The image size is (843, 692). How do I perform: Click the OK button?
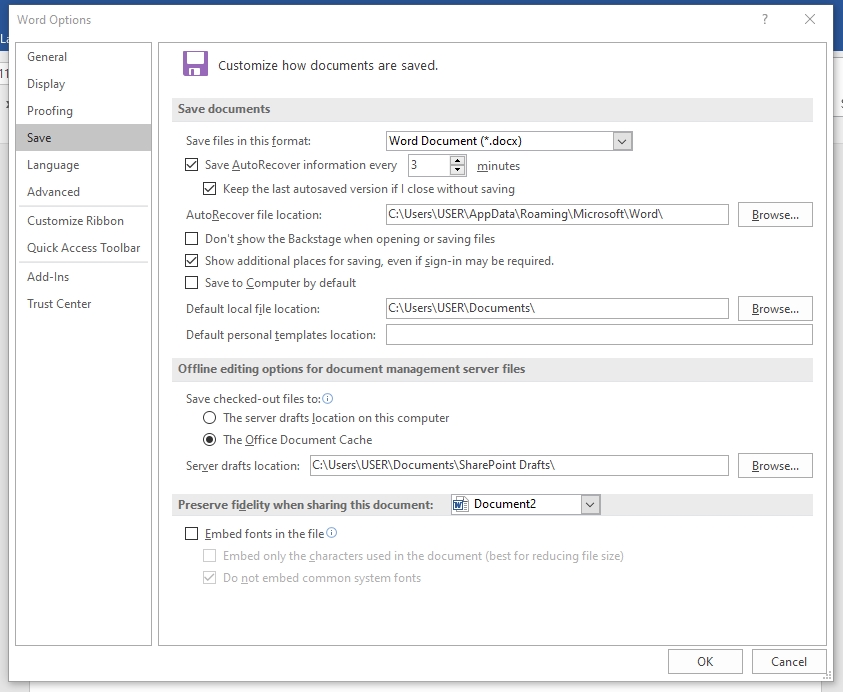[x=705, y=661]
